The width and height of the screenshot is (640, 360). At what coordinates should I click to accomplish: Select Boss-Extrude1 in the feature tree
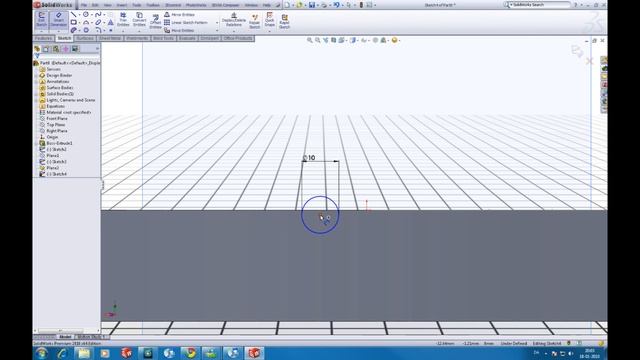coord(60,143)
